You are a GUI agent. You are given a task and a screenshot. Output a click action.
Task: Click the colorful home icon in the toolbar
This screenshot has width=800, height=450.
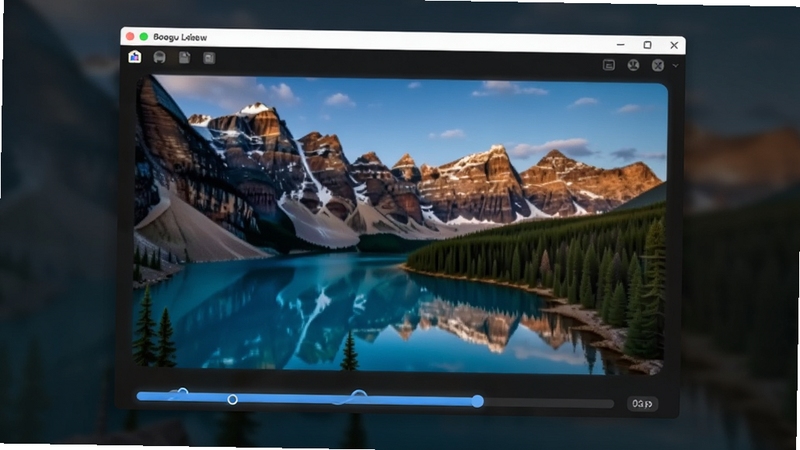pyautogui.click(x=135, y=57)
